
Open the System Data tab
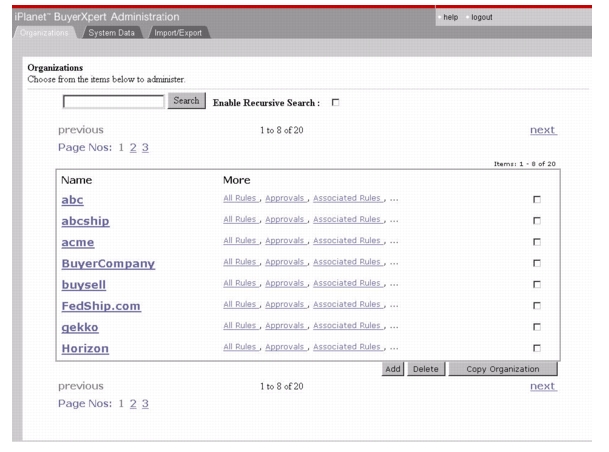[111, 33]
